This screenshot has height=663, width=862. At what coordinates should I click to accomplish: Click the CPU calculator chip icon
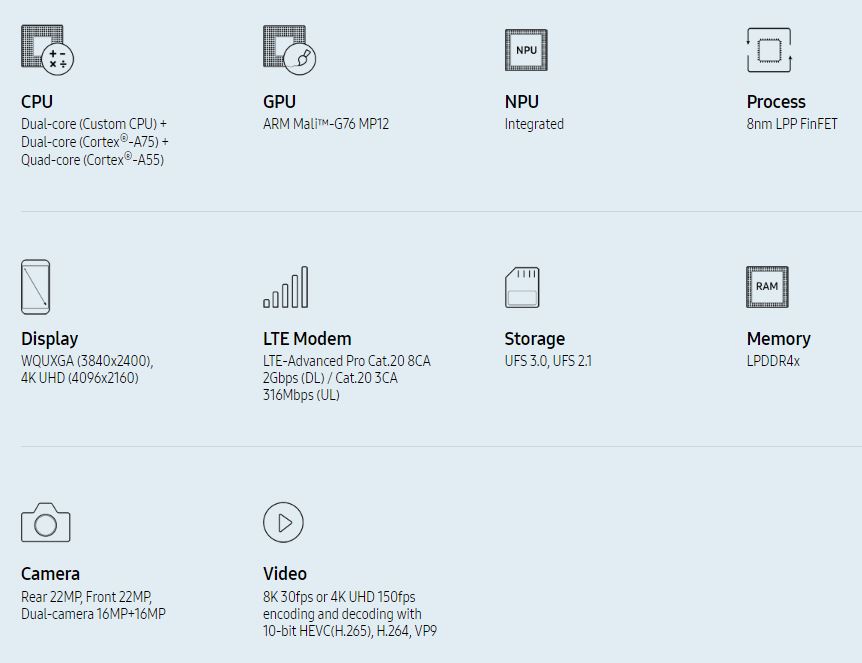pos(47,49)
